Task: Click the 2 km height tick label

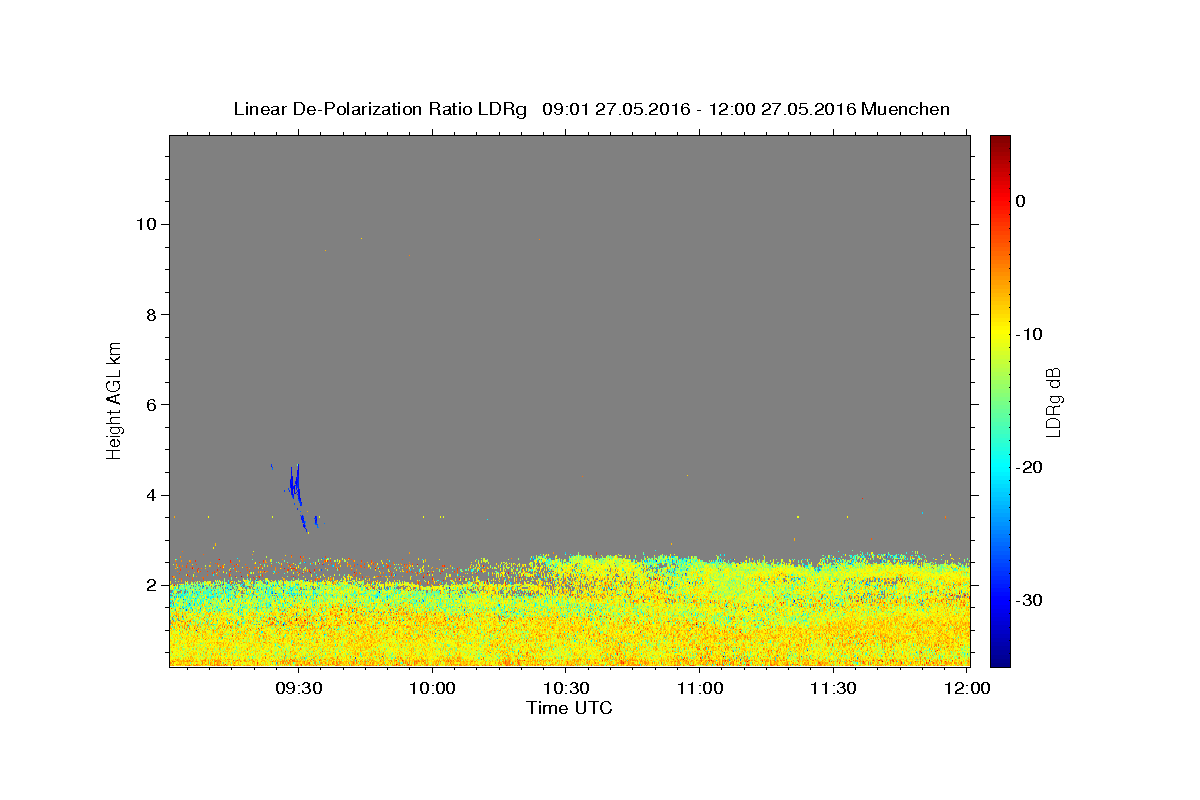Action: point(153,585)
